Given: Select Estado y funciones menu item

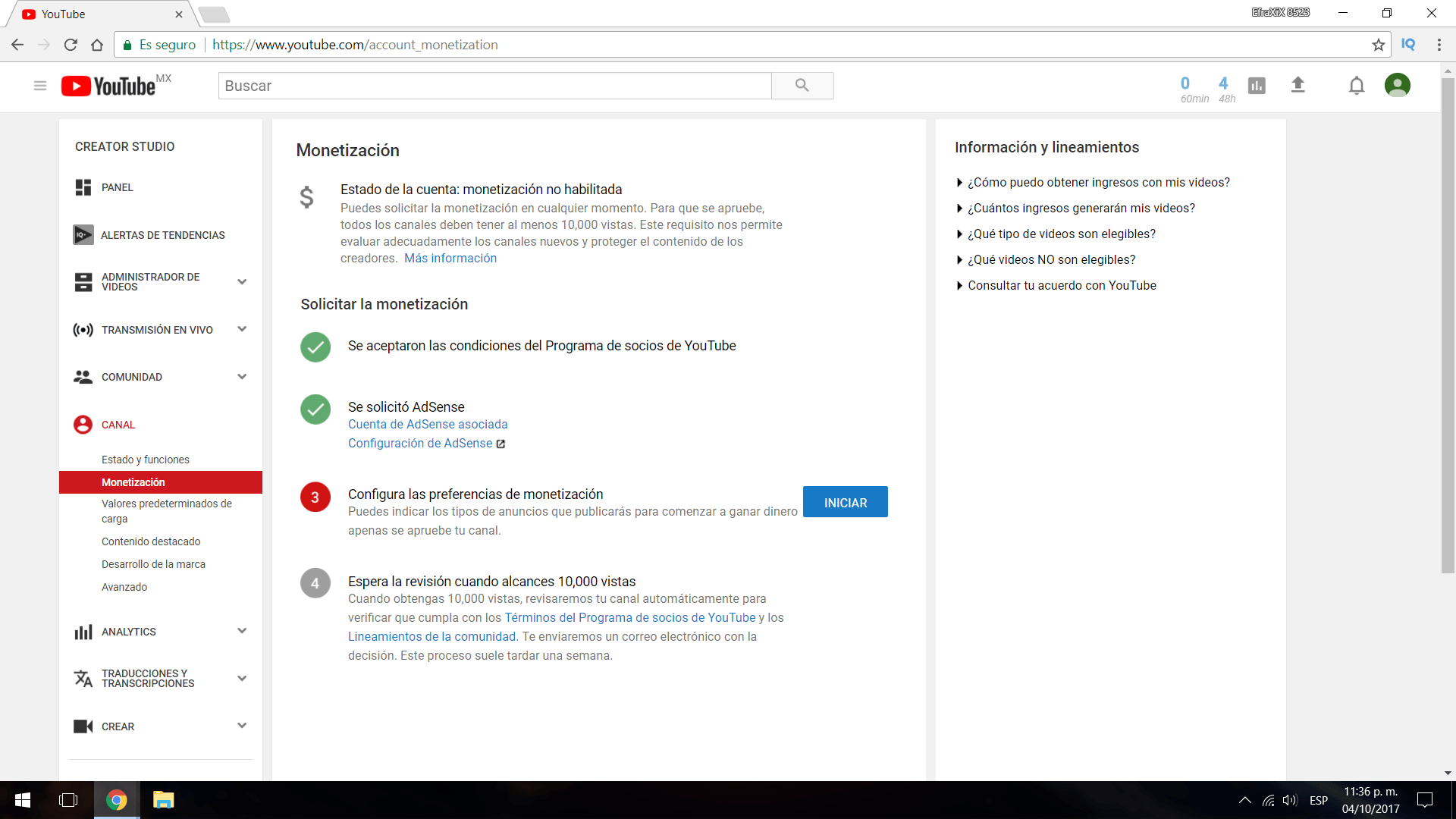Looking at the screenshot, I should [x=146, y=460].
